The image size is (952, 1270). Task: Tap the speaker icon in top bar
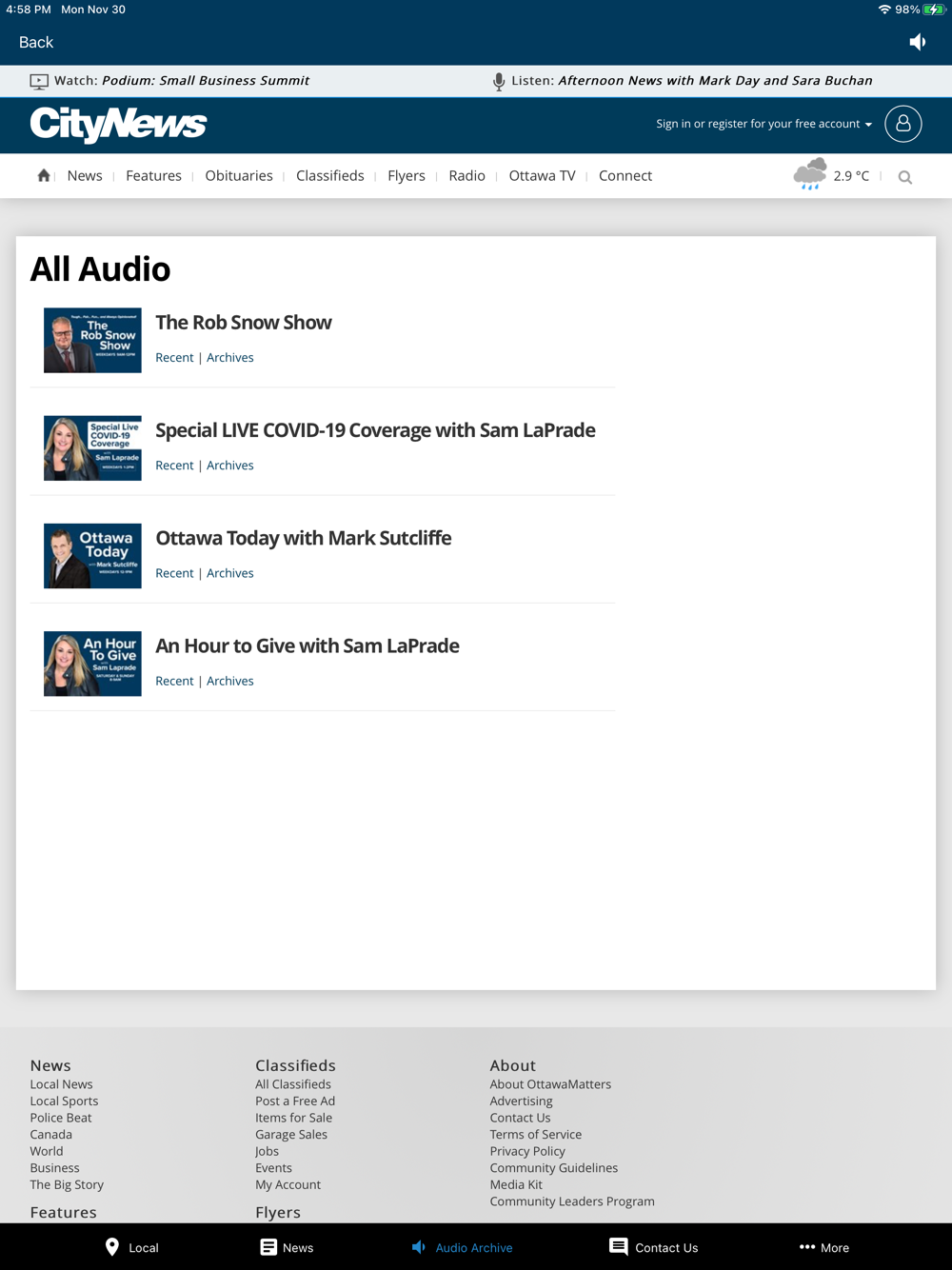[918, 42]
